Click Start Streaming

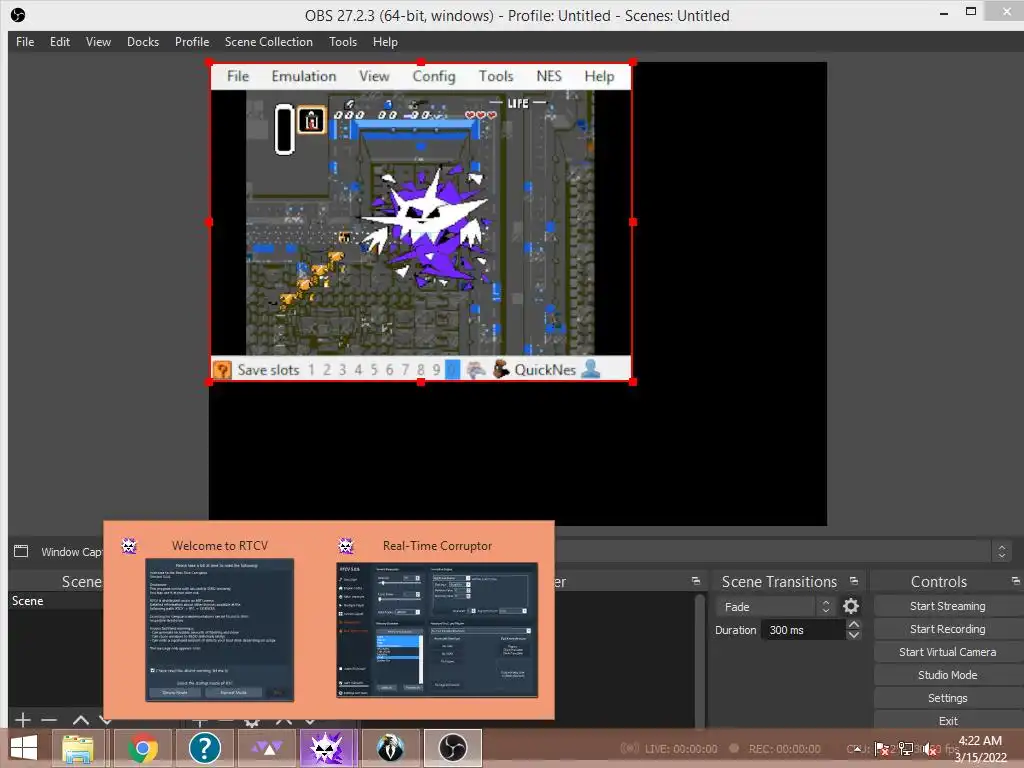947,605
